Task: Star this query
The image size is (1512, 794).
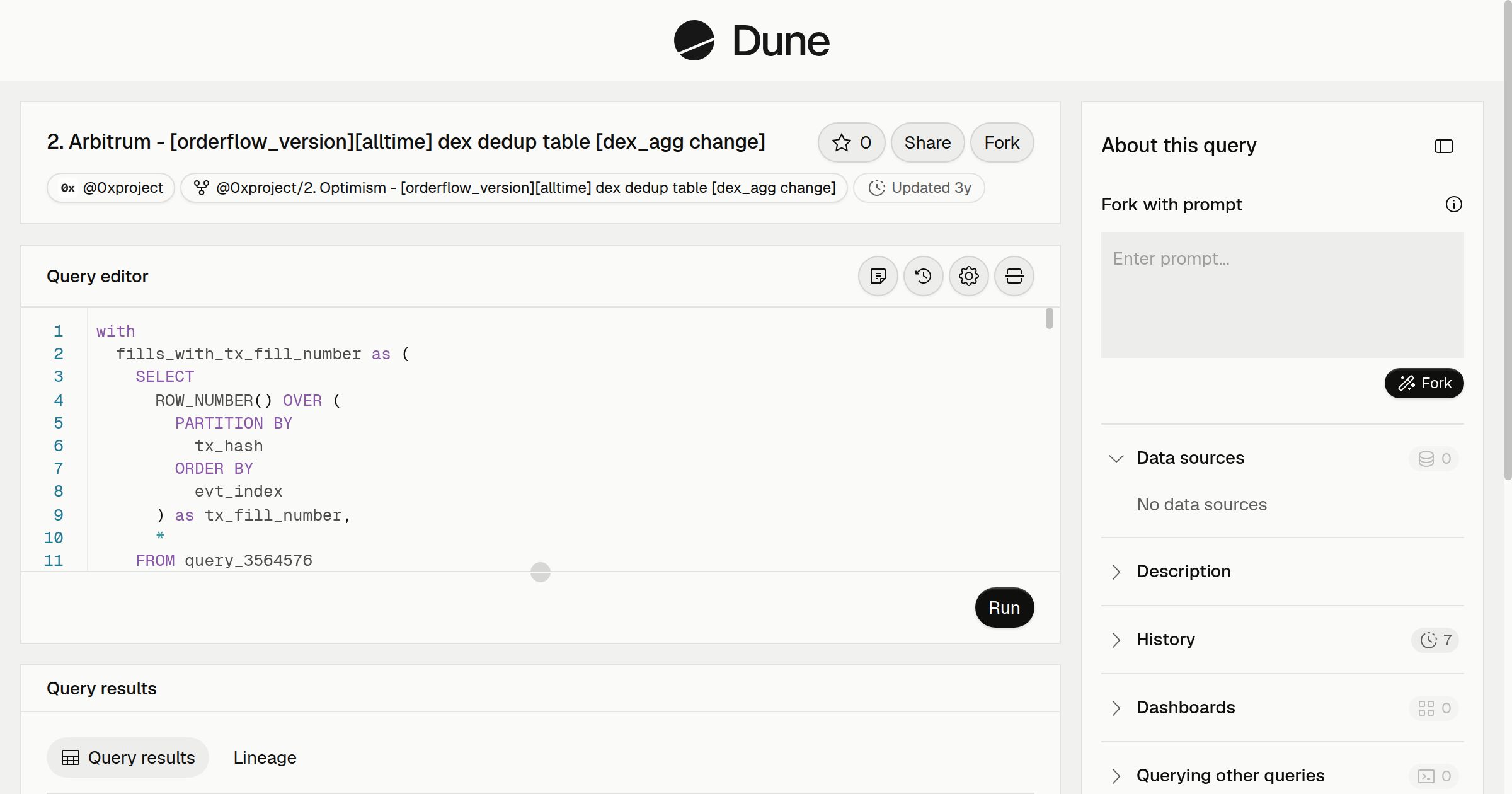Action: [x=852, y=142]
